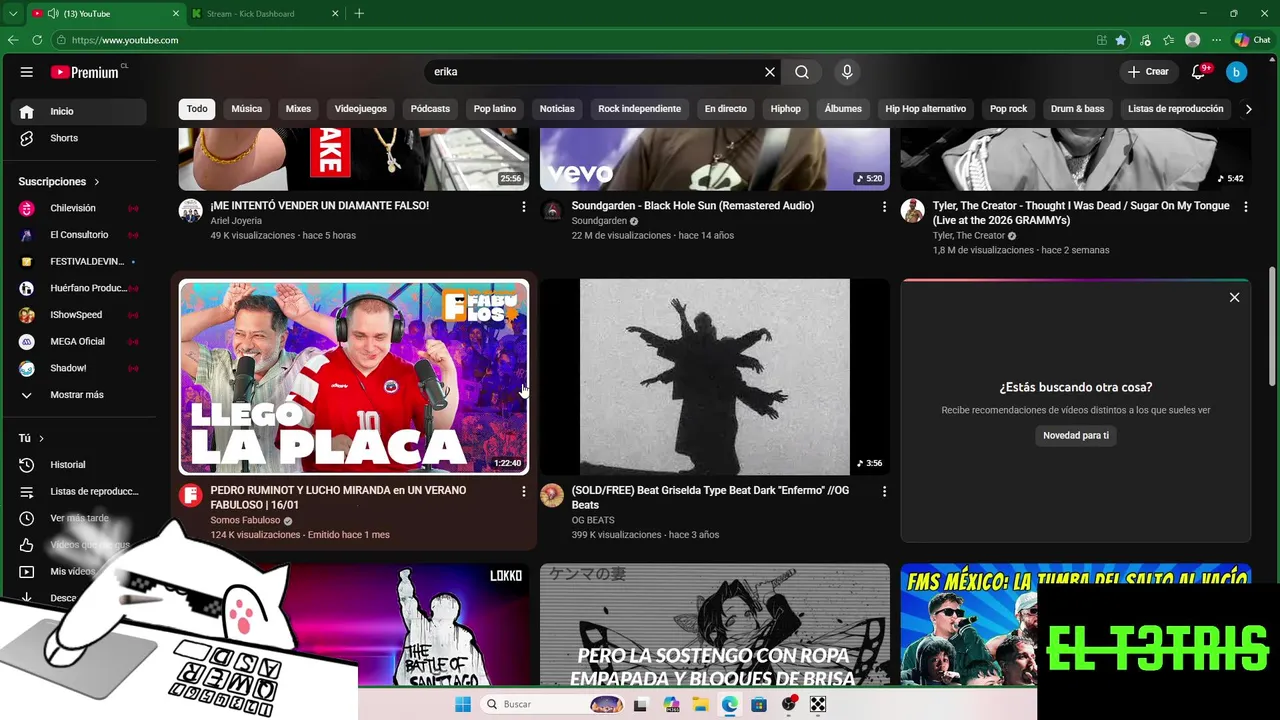Play the LLEGÓ LA PLACA thumbnail
Screen dimensions: 1280x720
coord(354,377)
